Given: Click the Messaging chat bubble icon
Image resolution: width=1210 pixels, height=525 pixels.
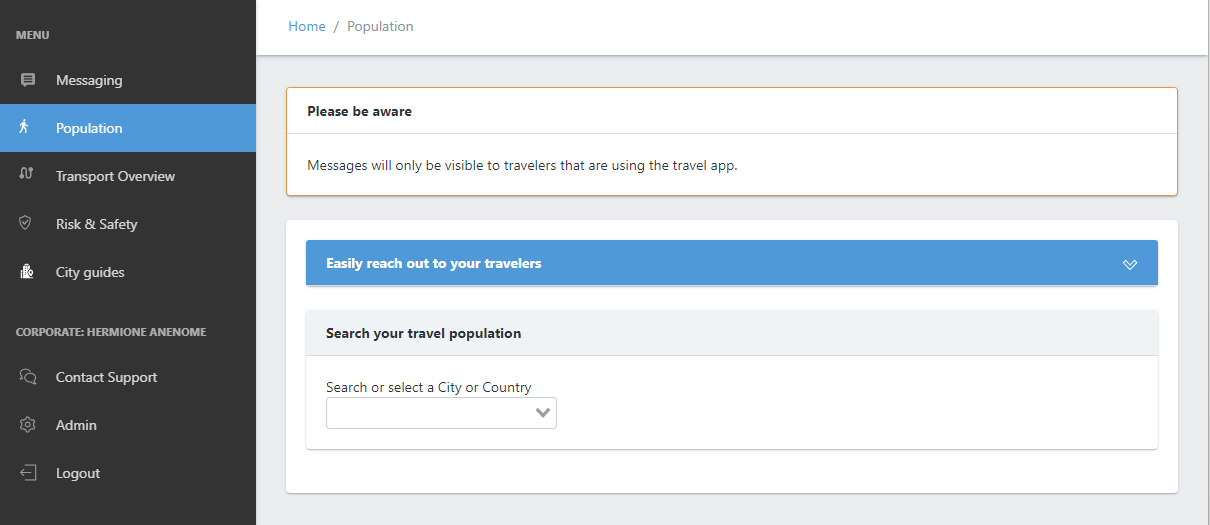Looking at the screenshot, I should tap(28, 80).
